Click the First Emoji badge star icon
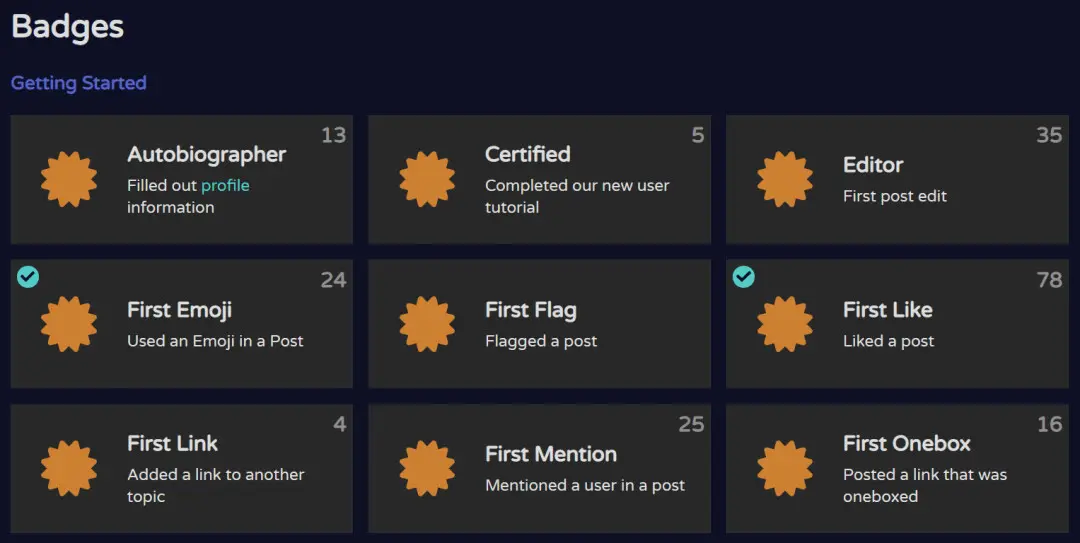The height and width of the screenshot is (543, 1080). [x=69, y=324]
